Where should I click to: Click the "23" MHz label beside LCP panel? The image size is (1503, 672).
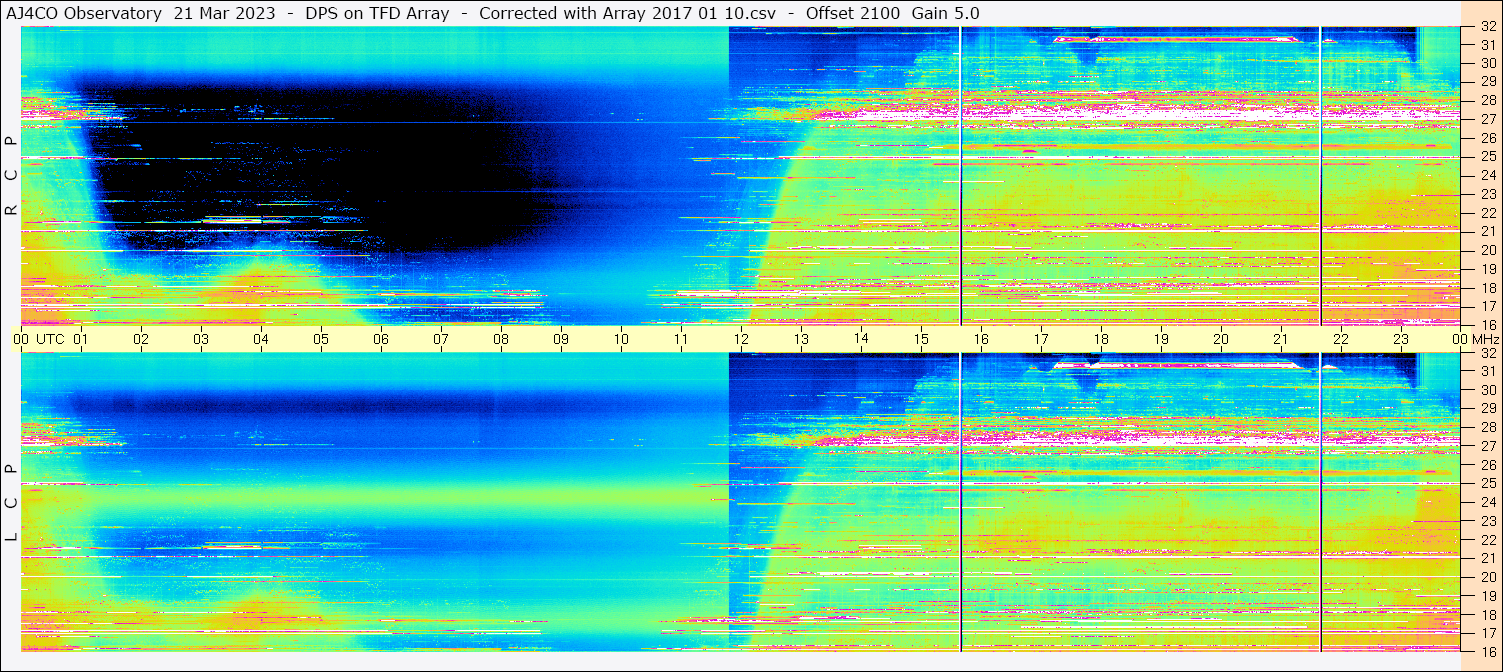tap(1487, 521)
